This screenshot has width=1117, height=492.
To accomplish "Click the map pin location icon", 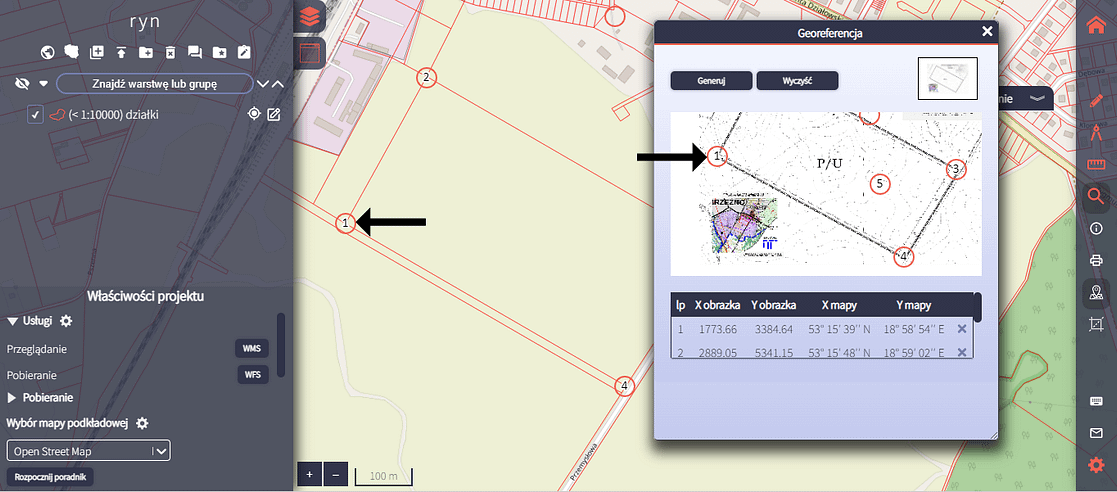I will [x=1096, y=293].
